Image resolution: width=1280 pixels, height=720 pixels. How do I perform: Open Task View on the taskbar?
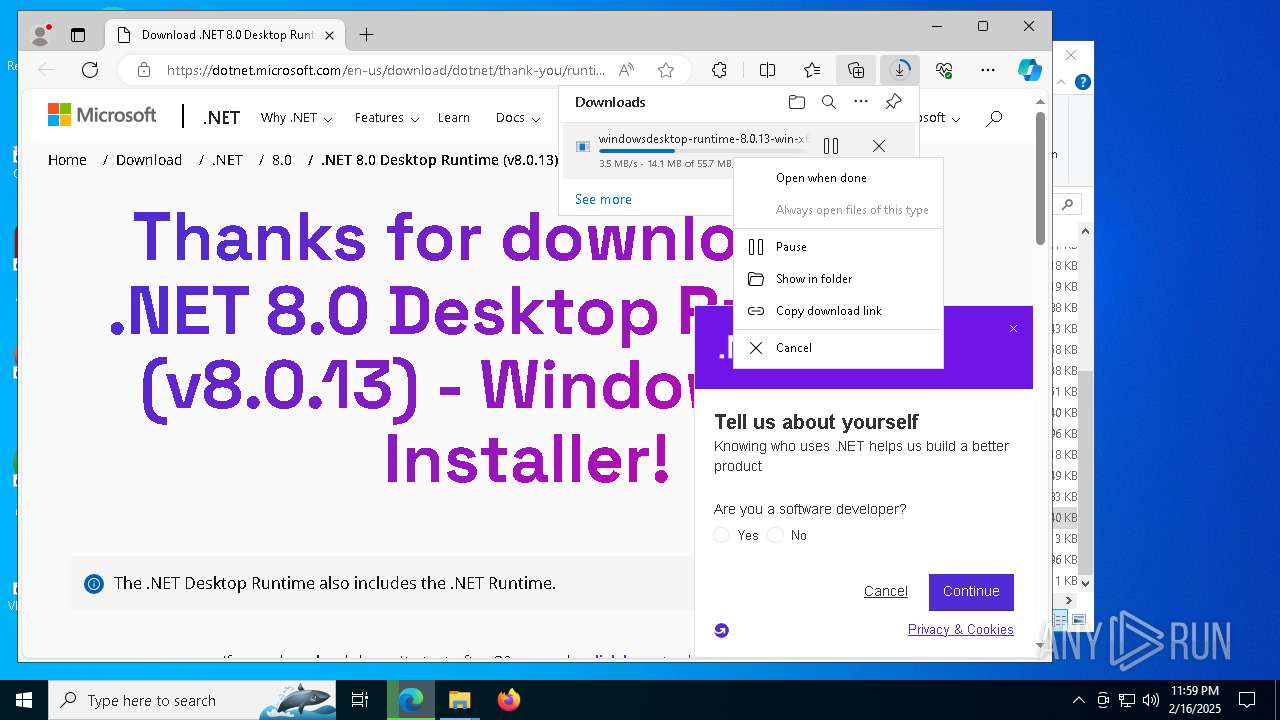tap(360, 700)
